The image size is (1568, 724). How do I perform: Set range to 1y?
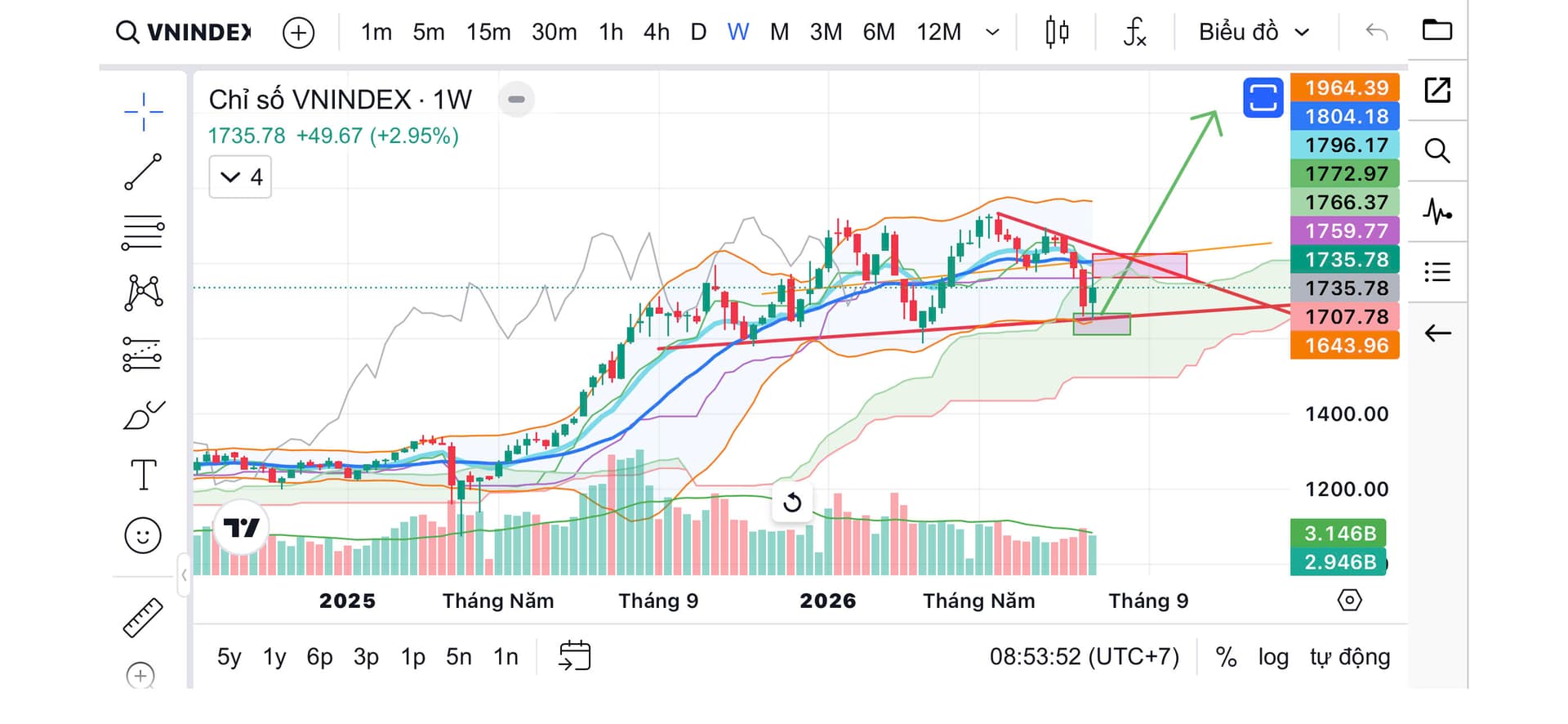tap(274, 657)
